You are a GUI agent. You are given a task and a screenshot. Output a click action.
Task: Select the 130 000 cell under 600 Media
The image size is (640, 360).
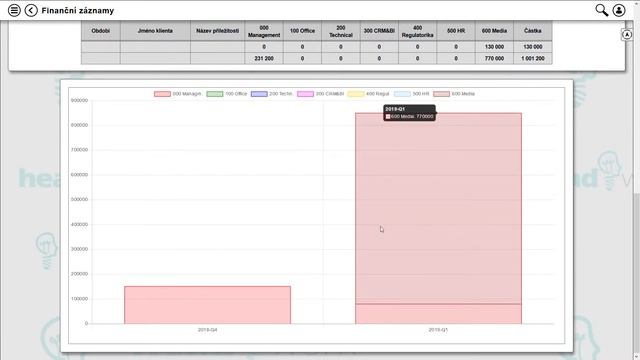point(494,47)
